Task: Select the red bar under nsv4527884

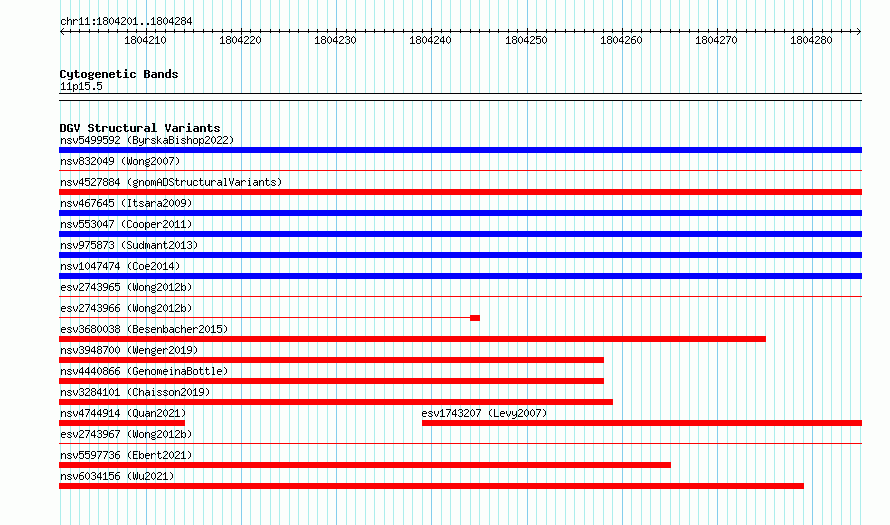Action: pyautogui.click(x=460, y=192)
